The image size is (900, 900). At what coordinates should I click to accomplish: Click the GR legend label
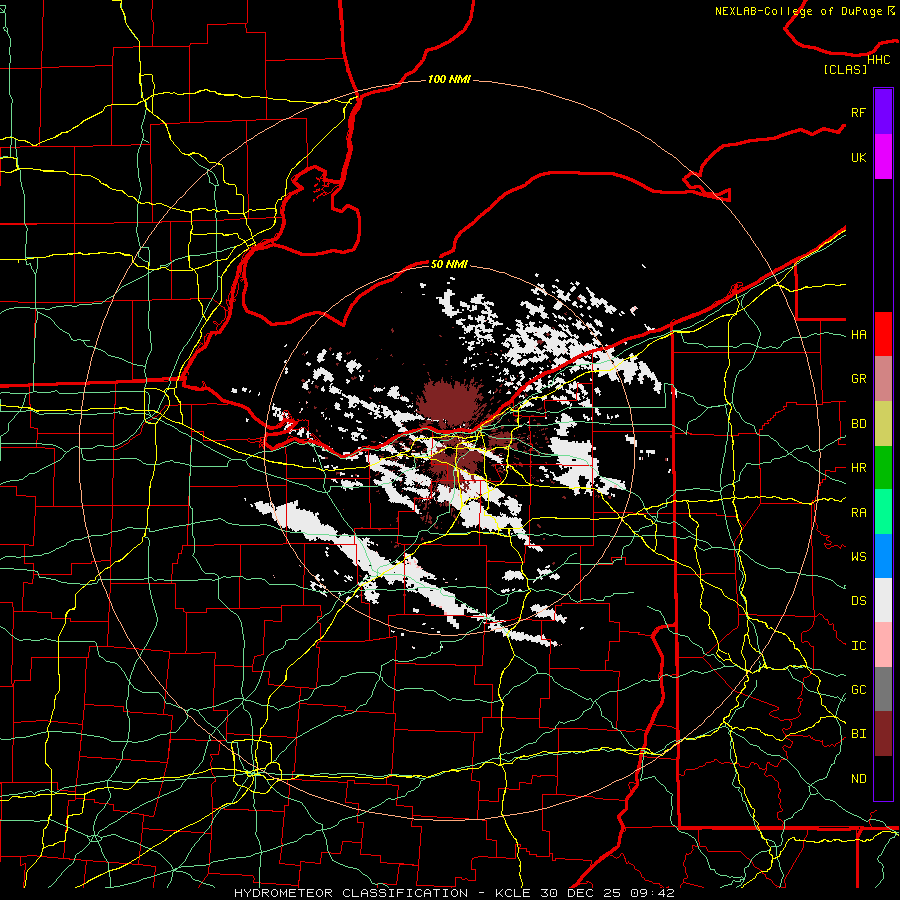click(858, 379)
